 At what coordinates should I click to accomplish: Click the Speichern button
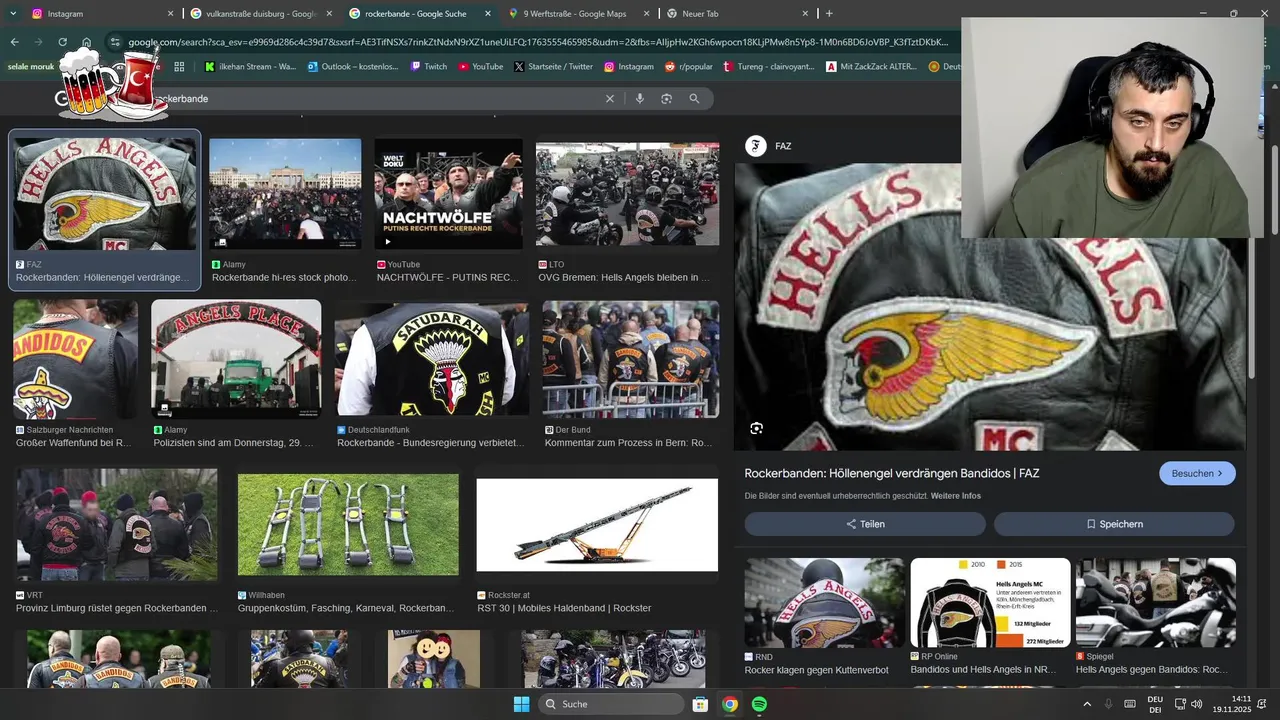coord(1114,524)
